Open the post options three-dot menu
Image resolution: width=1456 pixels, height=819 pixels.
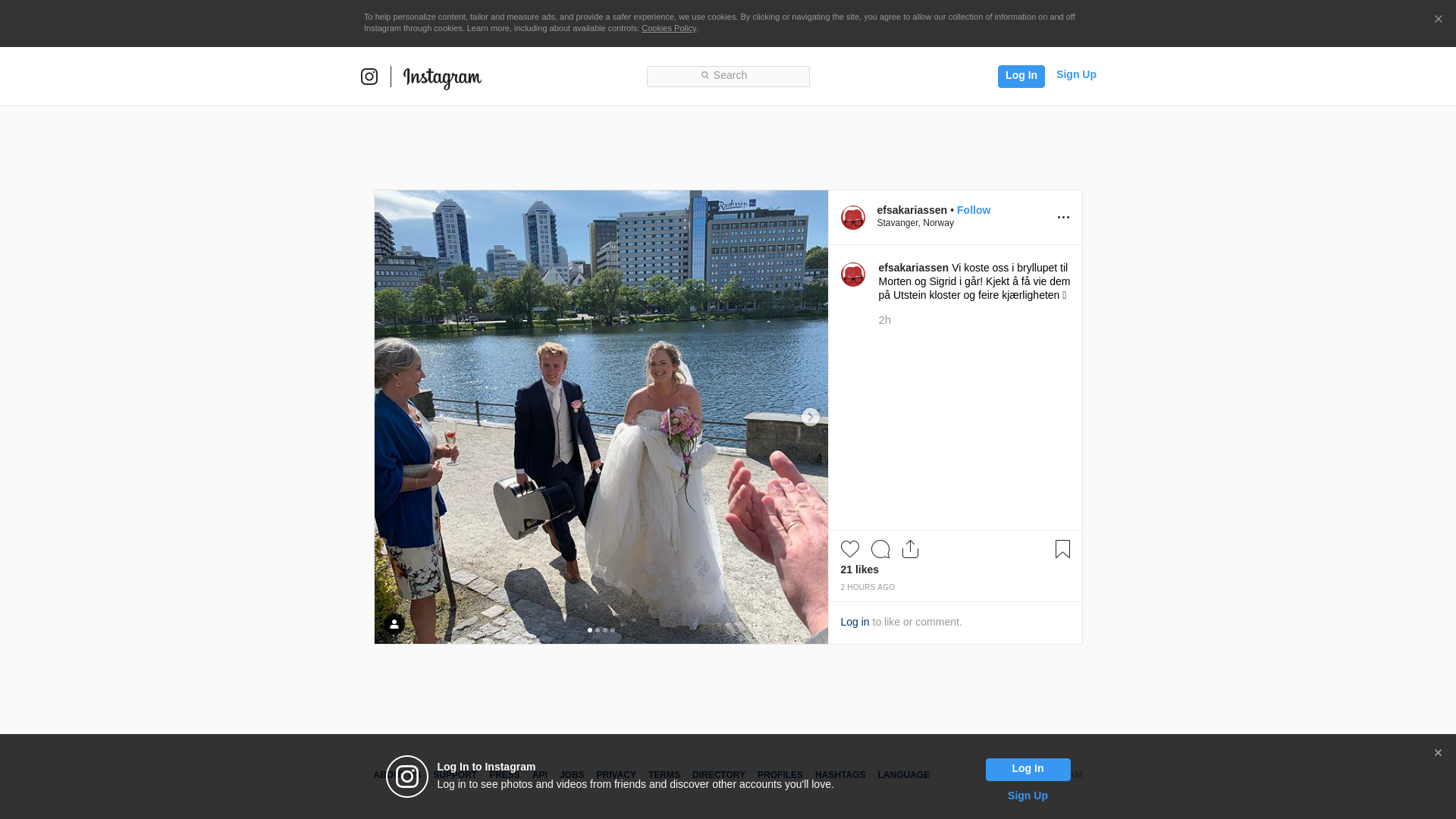[x=1063, y=218]
